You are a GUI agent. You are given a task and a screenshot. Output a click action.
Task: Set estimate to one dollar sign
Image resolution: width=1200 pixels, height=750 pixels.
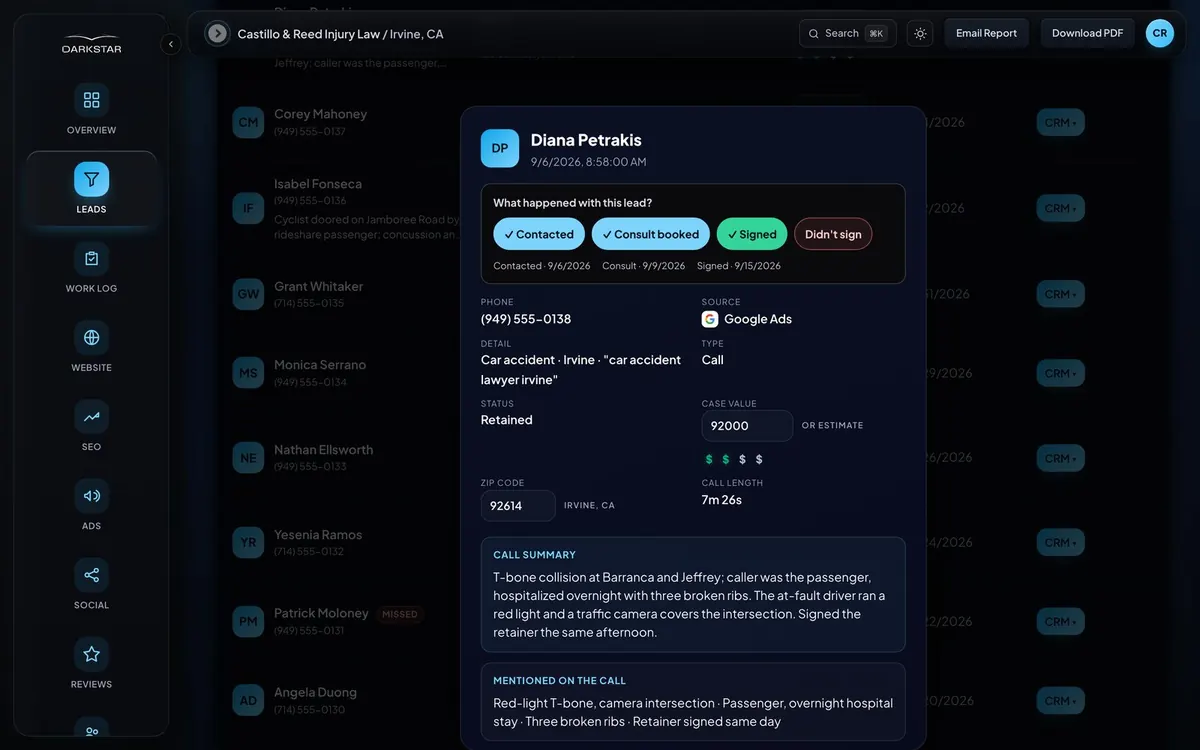[709, 459]
